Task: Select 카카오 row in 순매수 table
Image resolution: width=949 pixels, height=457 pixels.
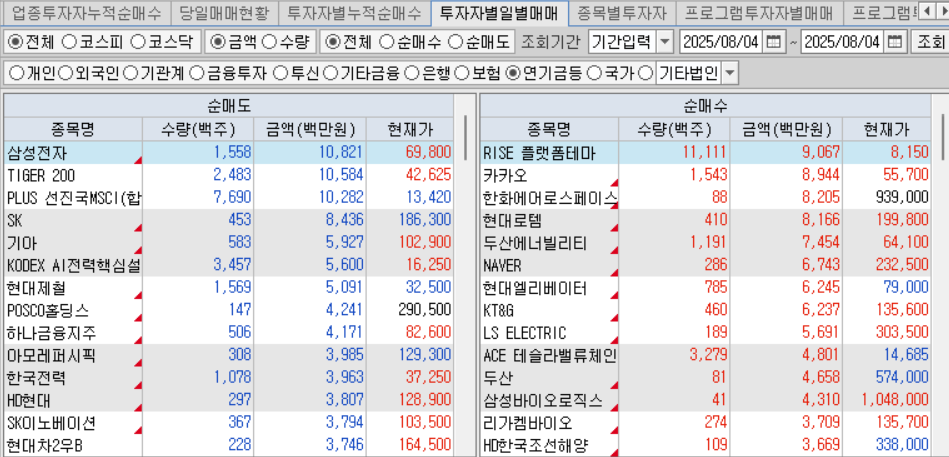Action: [x=706, y=176]
